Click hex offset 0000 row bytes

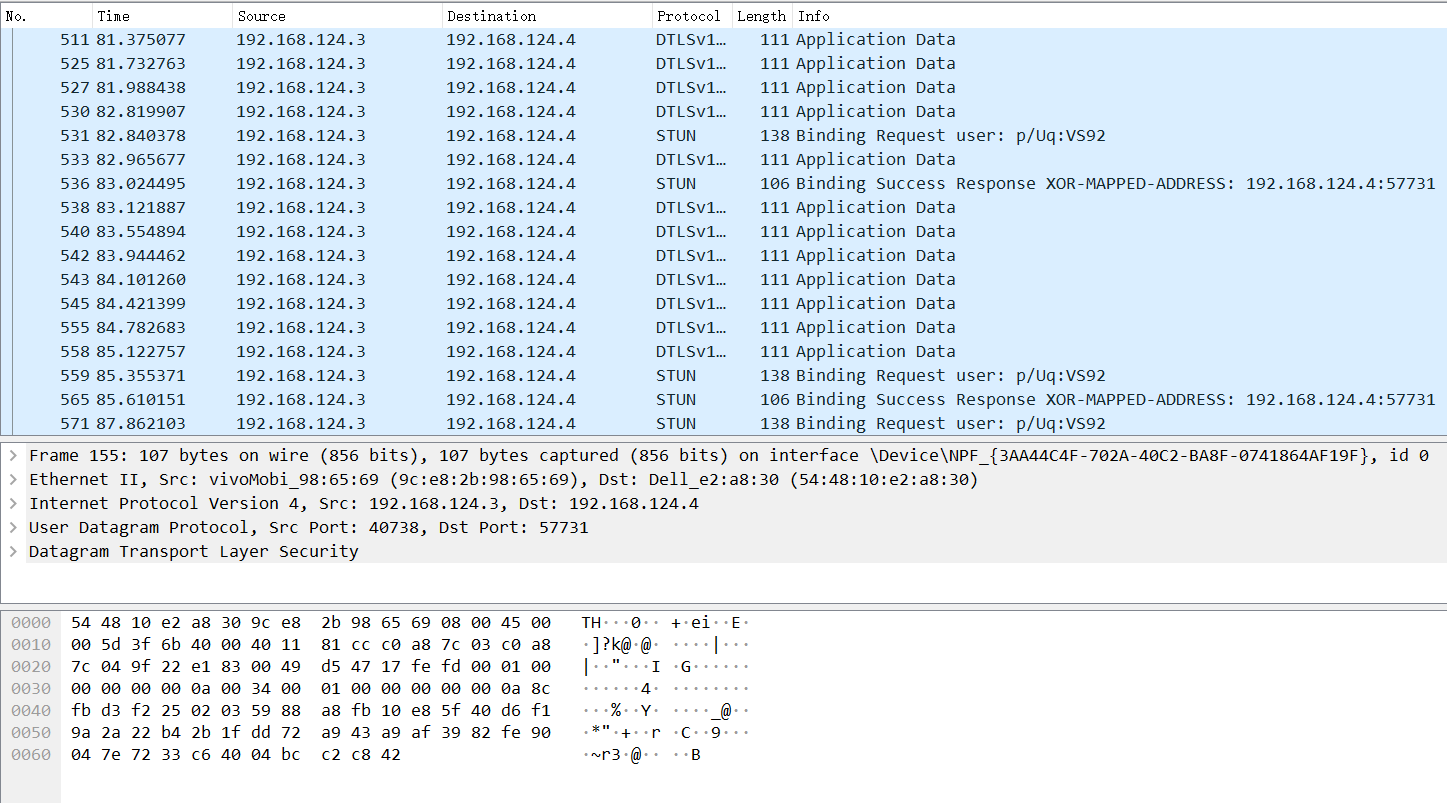[310, 623]
